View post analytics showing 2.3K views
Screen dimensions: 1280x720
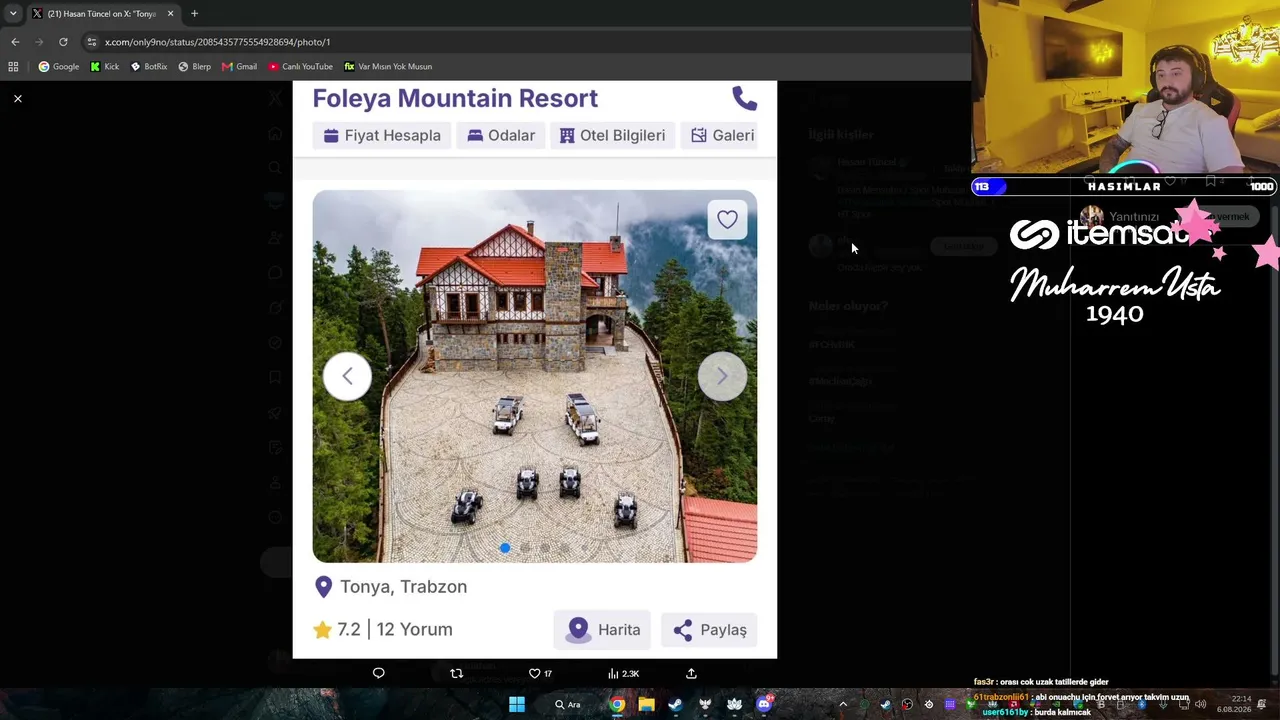(623, 674)
